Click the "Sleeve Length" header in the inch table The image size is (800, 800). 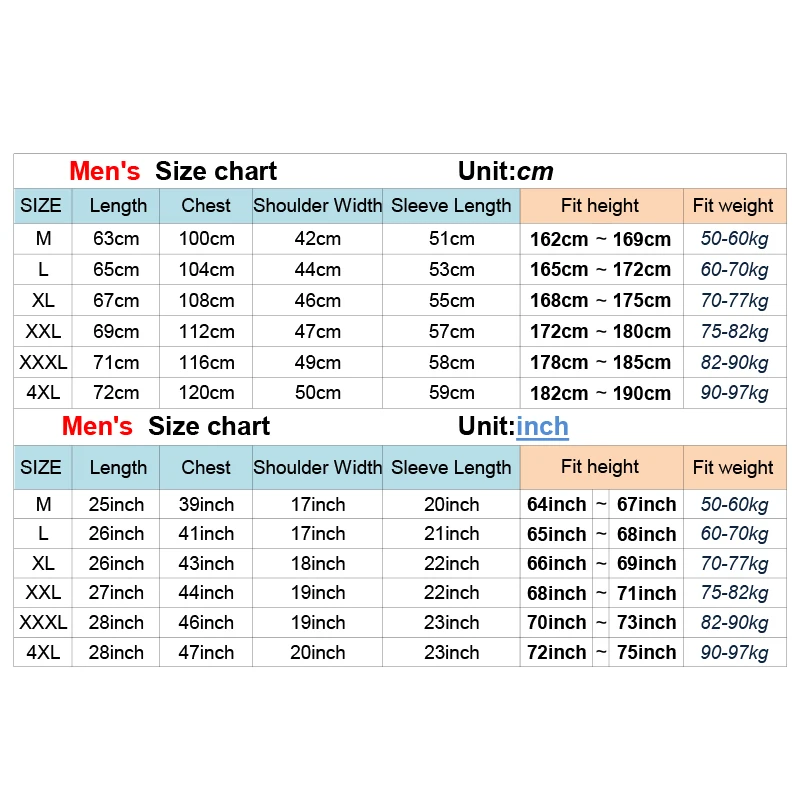tap(451, 467)
